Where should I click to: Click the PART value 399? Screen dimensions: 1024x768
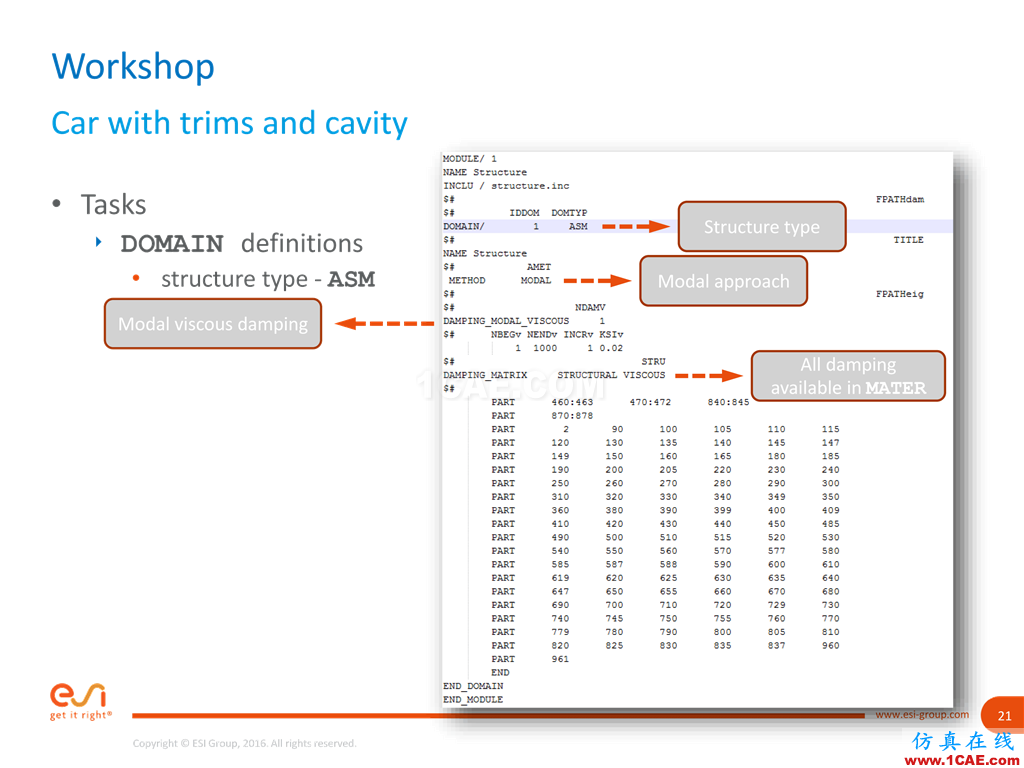722,510
